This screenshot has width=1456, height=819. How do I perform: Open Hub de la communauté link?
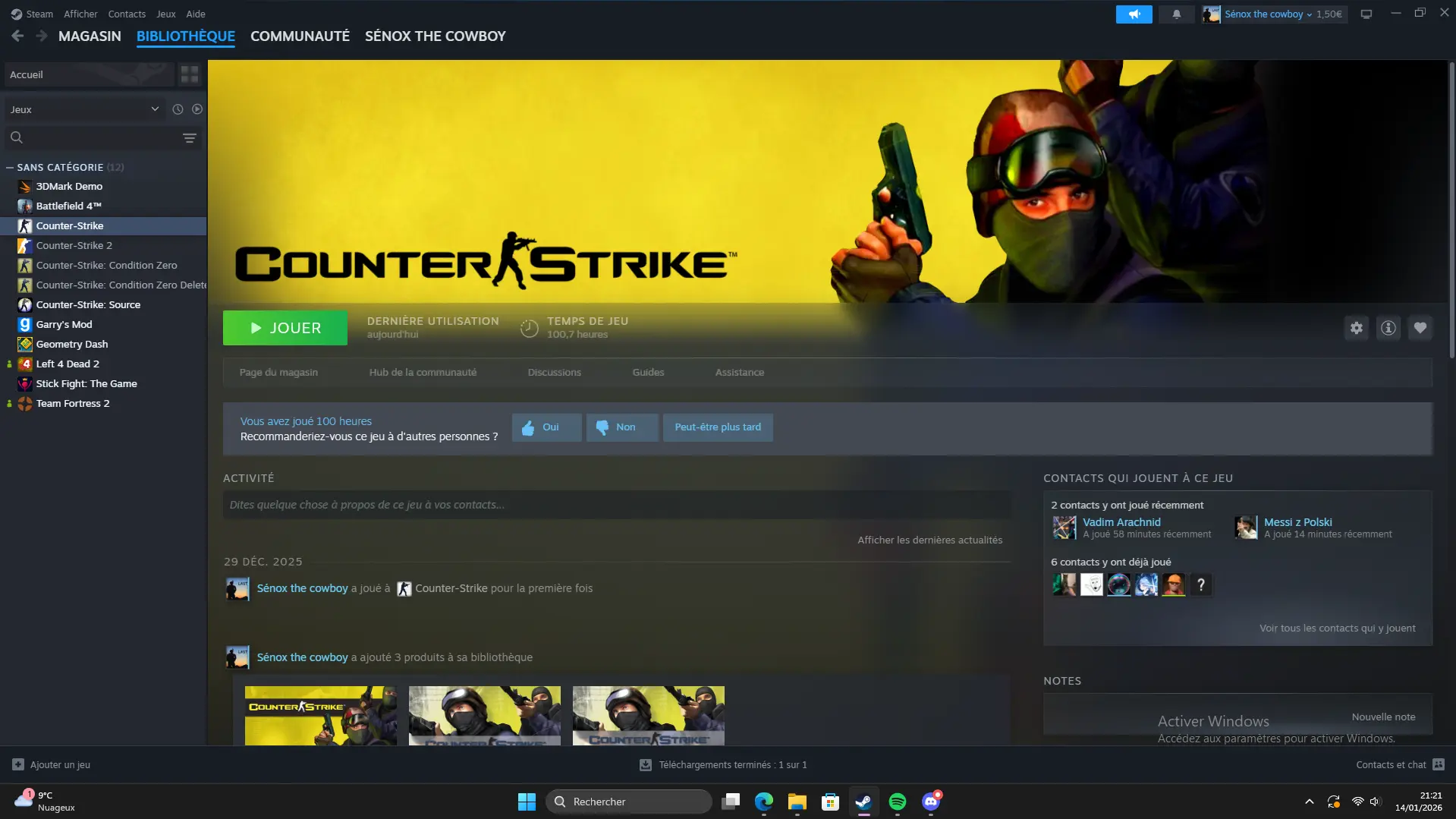423,372
